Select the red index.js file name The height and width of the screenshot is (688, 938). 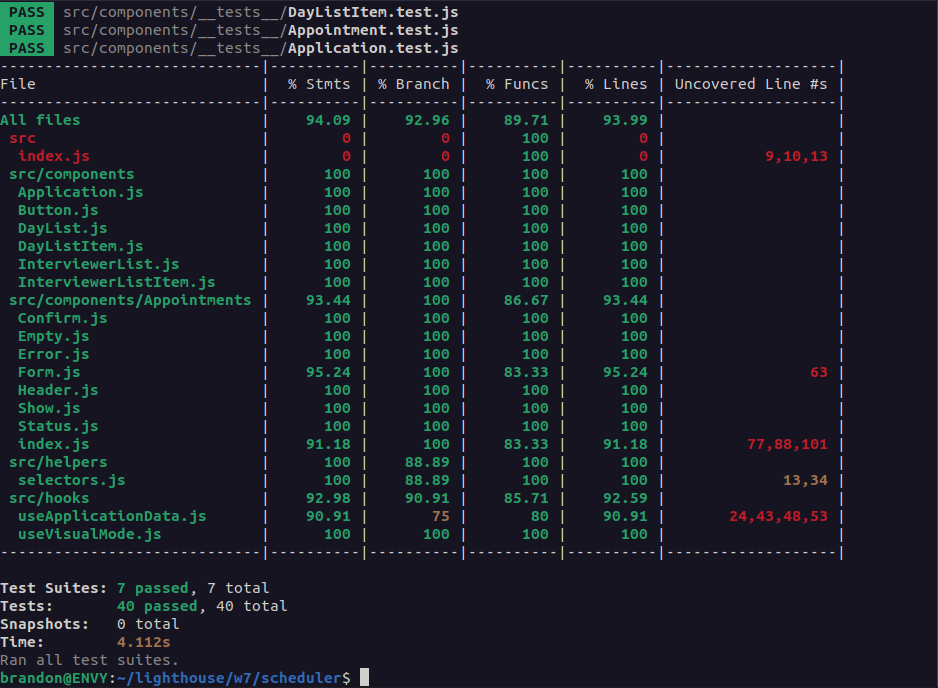(54, 156)
